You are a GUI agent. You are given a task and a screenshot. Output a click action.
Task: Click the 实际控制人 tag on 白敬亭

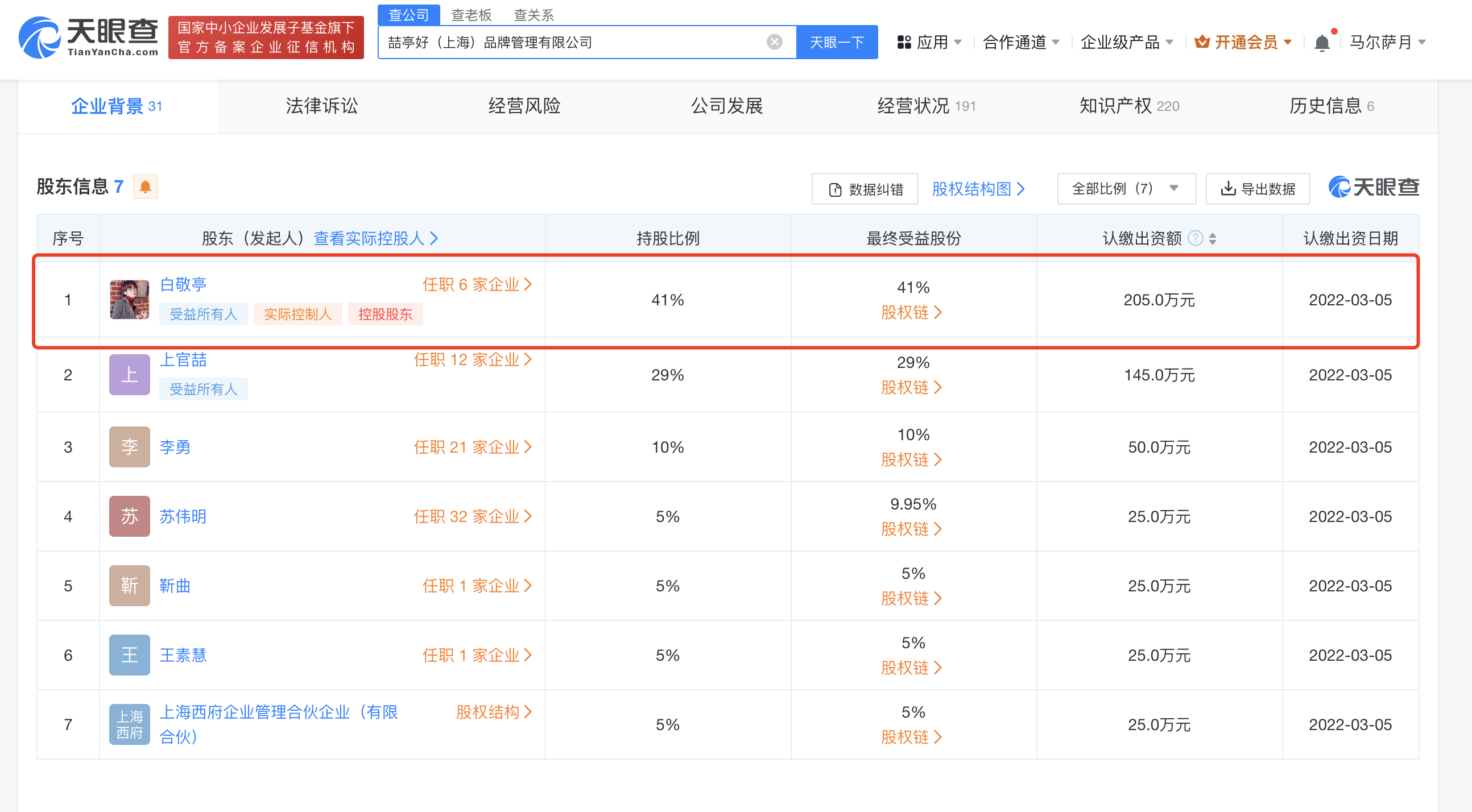point(297,314)
